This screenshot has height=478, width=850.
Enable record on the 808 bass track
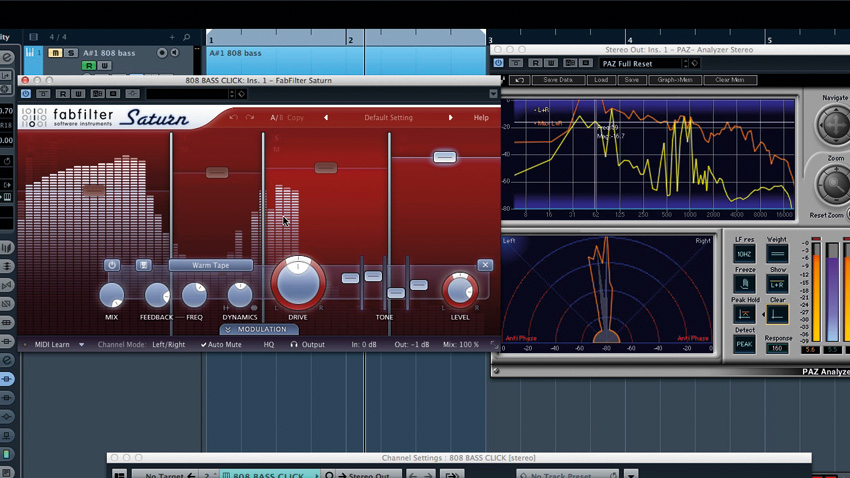coord(162,53)
